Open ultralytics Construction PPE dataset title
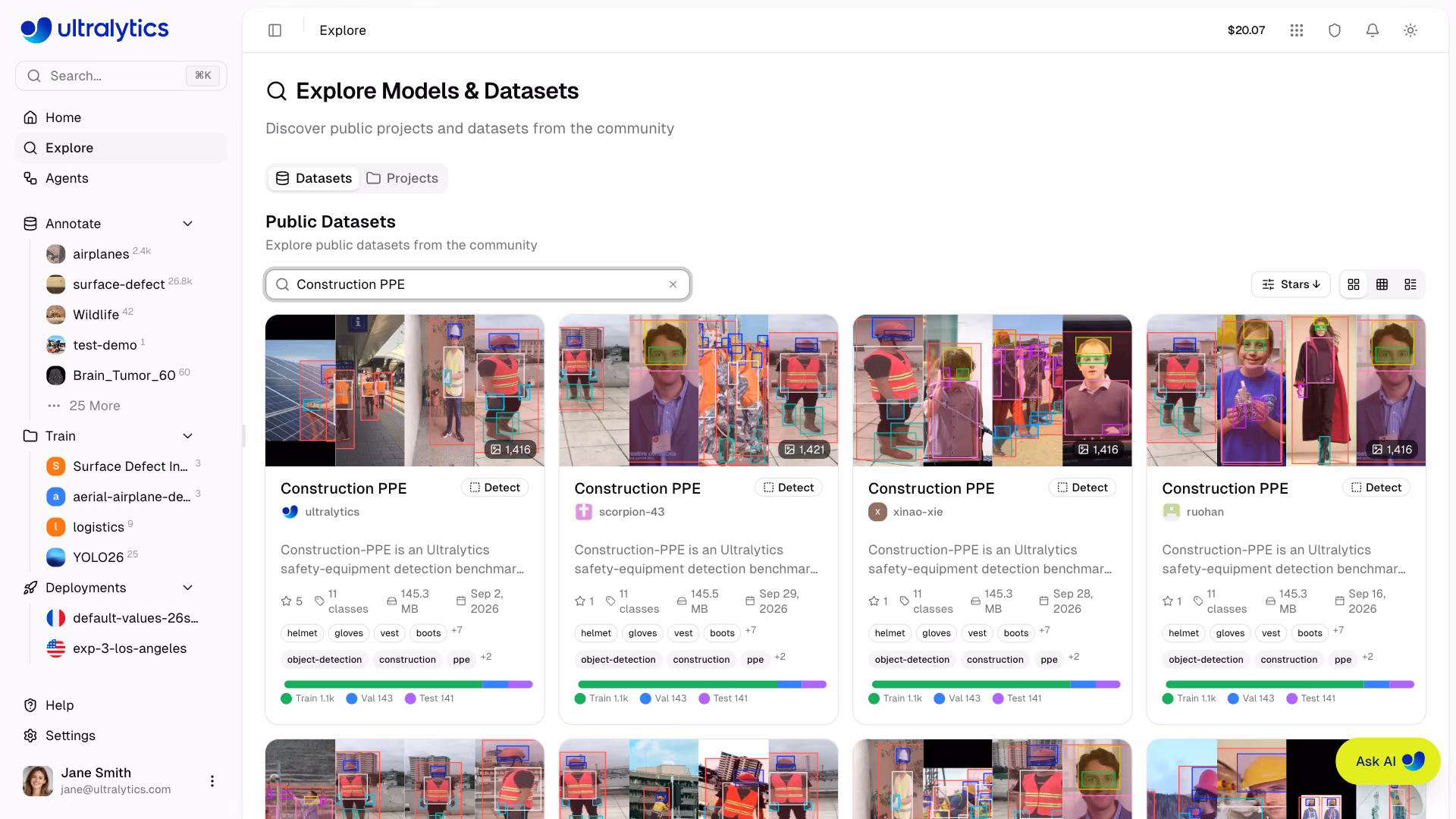Image resolution: width=1456 pixels, height=819 pixels. 344,488
